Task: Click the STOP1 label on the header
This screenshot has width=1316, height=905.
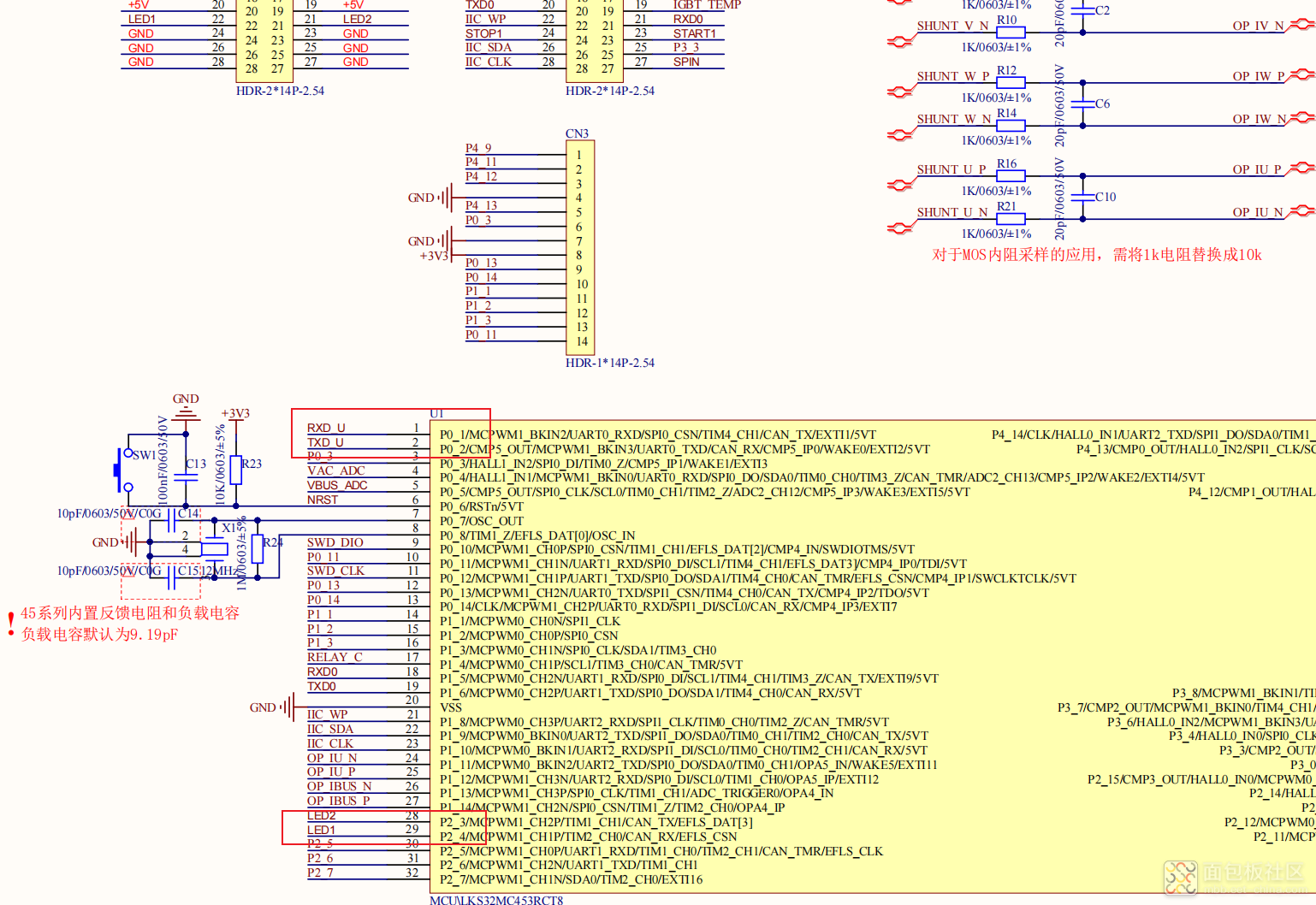Action: (483, 33)
